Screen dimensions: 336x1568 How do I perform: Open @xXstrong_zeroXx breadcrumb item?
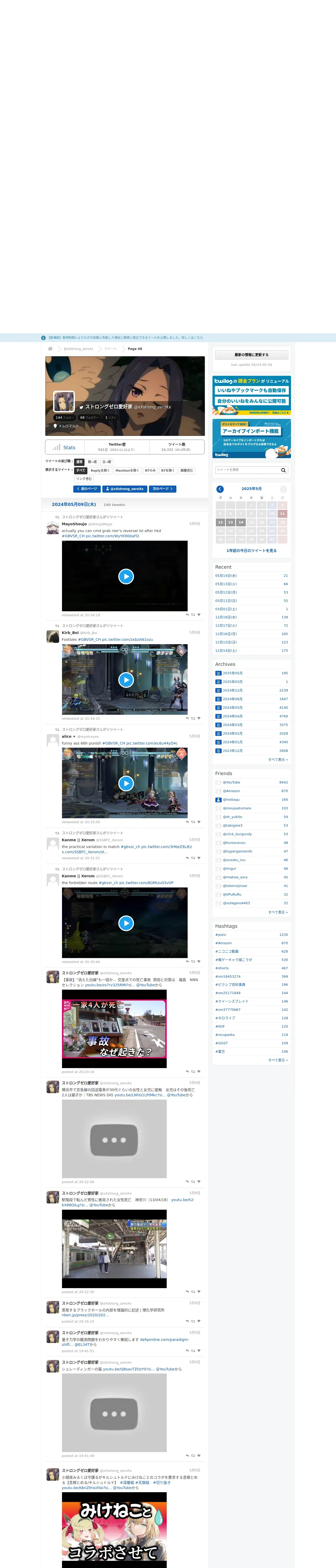(79, 349)
